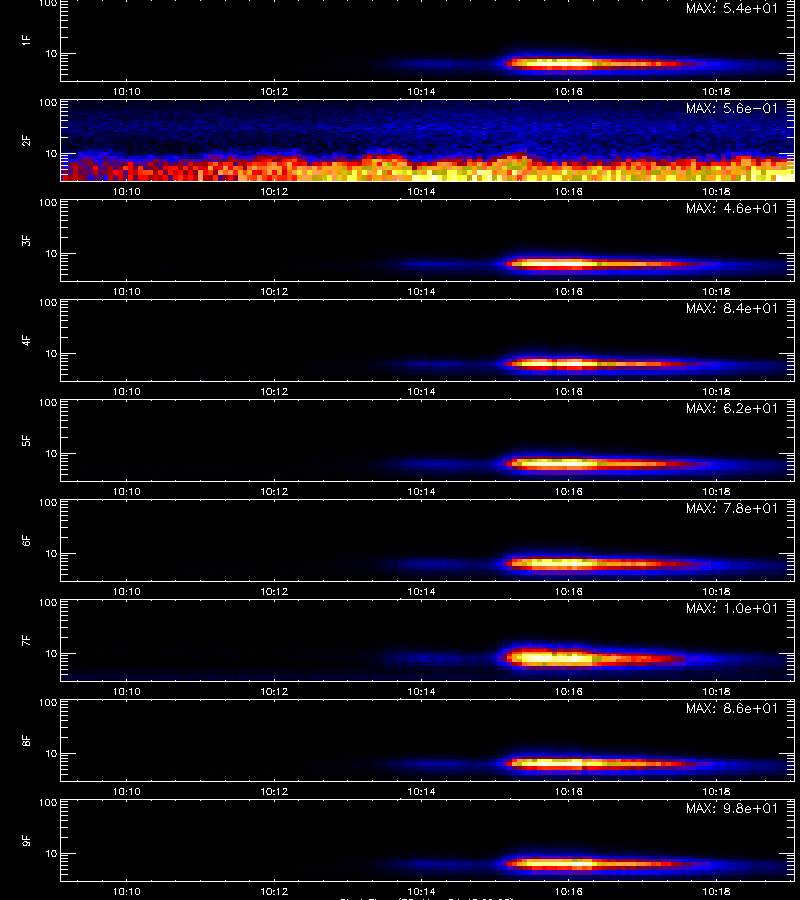Click the 100 y-axis label of the 2F panel
The image size is (800, 900).
pyautogui.click(x=48, y=103)
